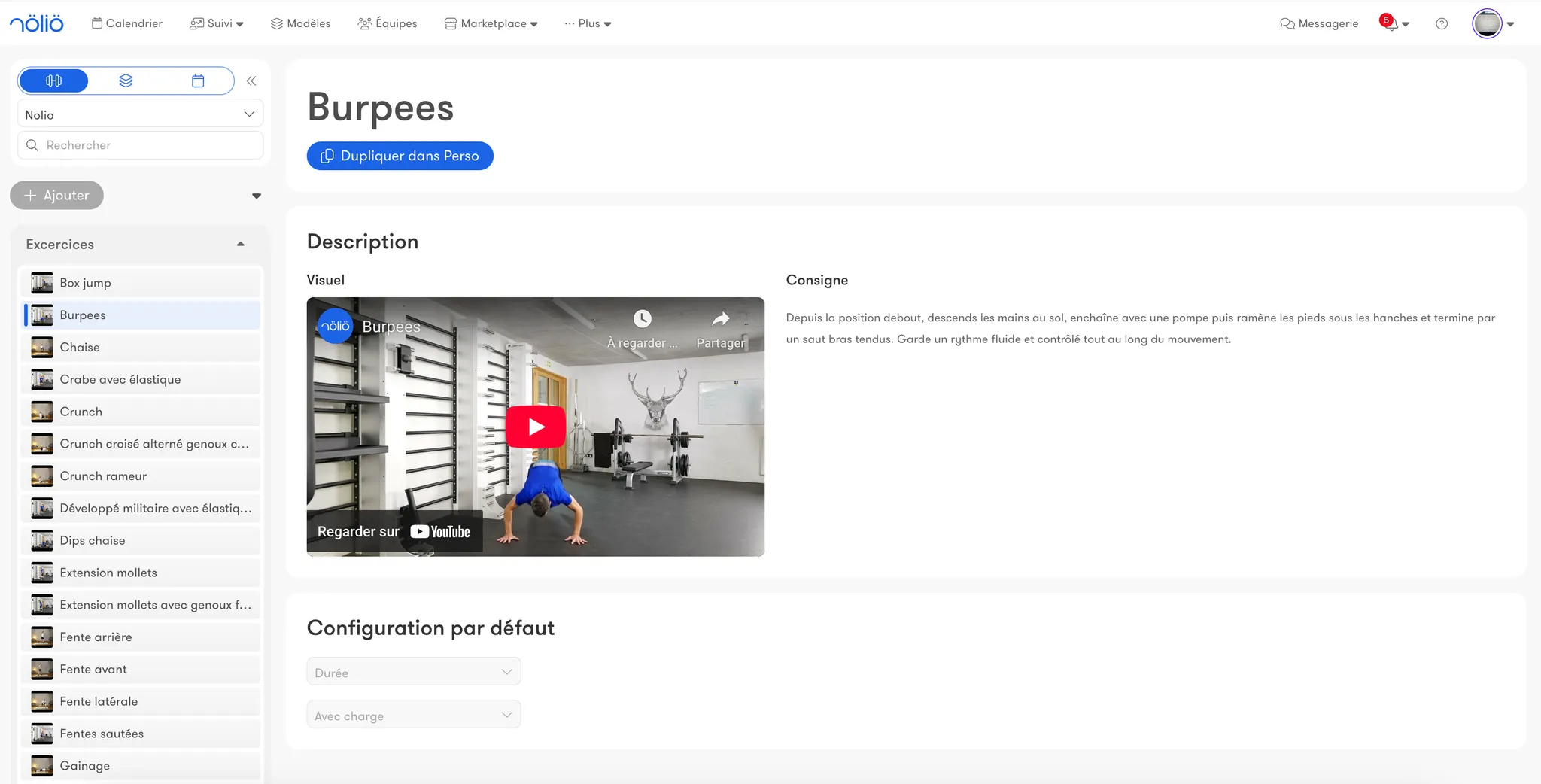Click the Rechercher search field
Viewport: 1541px width, 784px height.
click(140, 145)
